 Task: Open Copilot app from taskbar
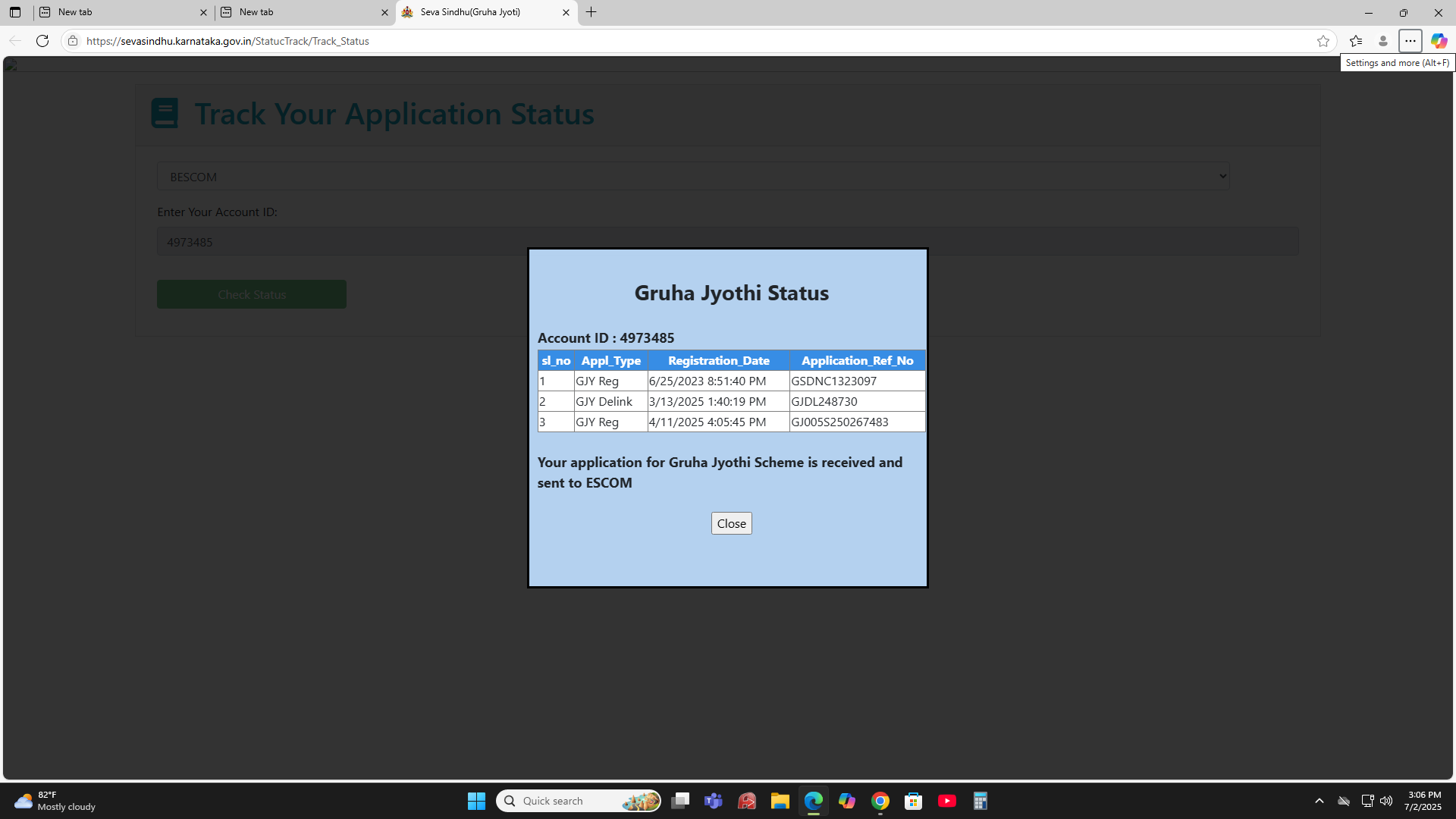pyautogui.click(x=847, y=801)
